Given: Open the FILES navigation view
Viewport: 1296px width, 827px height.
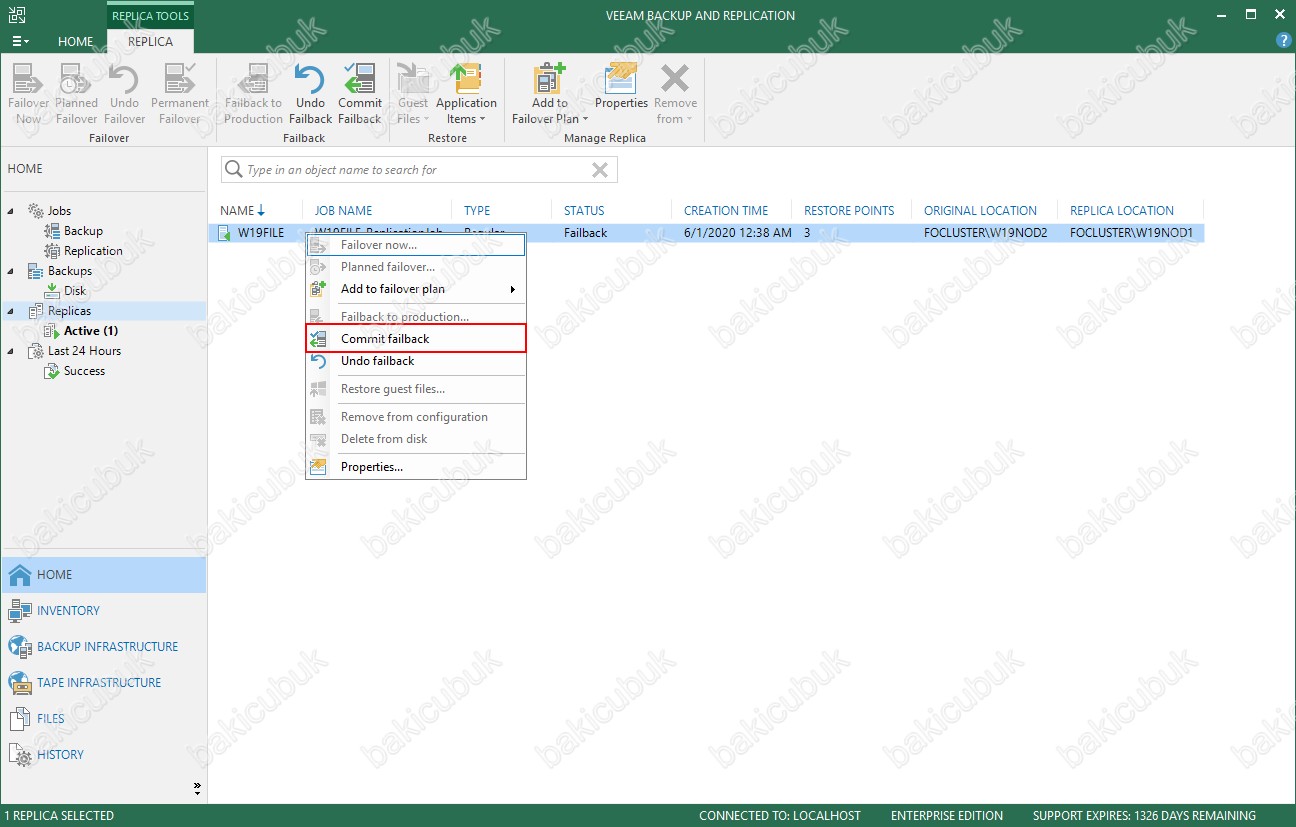Looking at the screenshot, I should coord(103,719).
